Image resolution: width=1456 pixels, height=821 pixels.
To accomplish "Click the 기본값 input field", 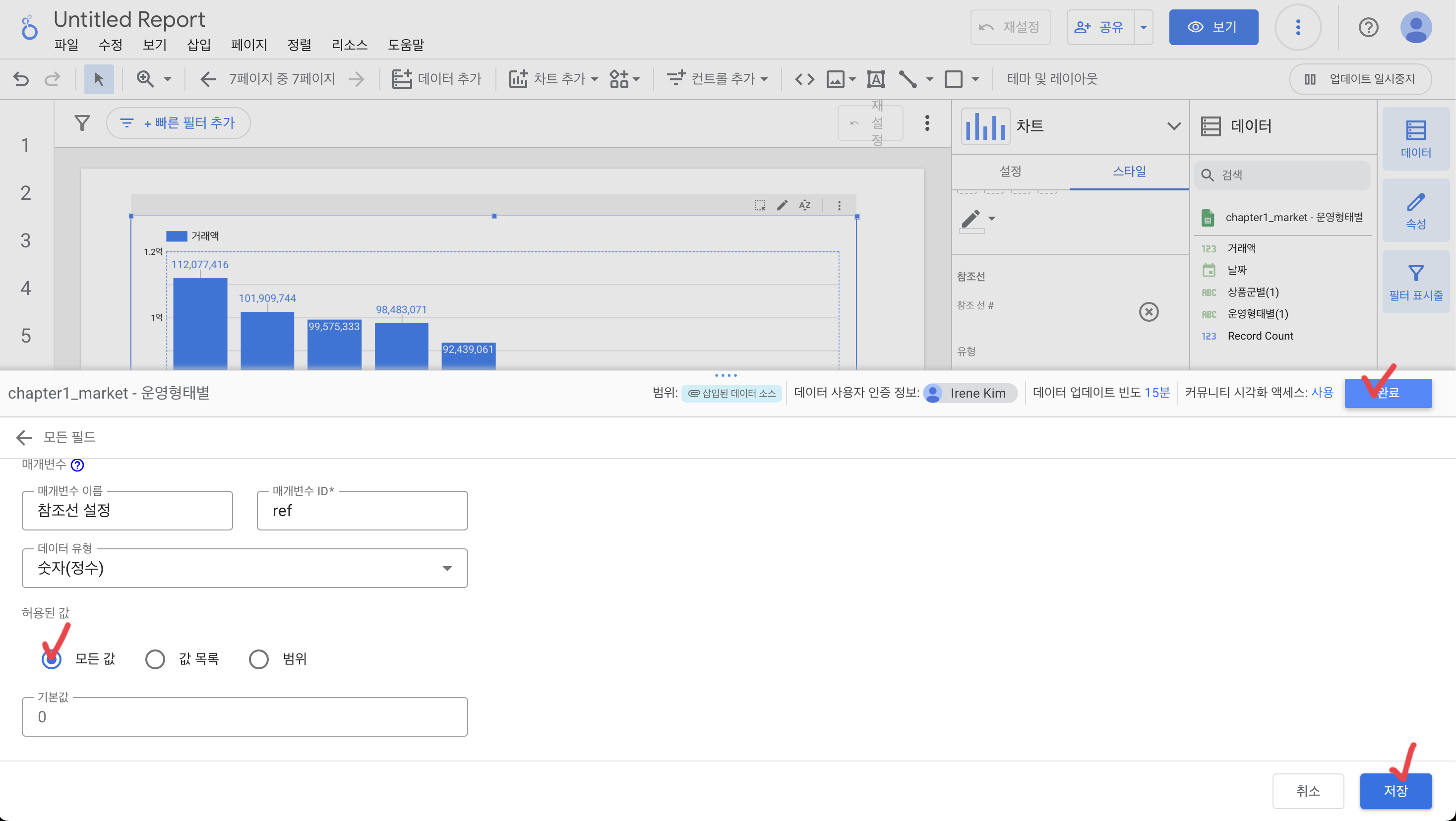I will pos(244,716).
